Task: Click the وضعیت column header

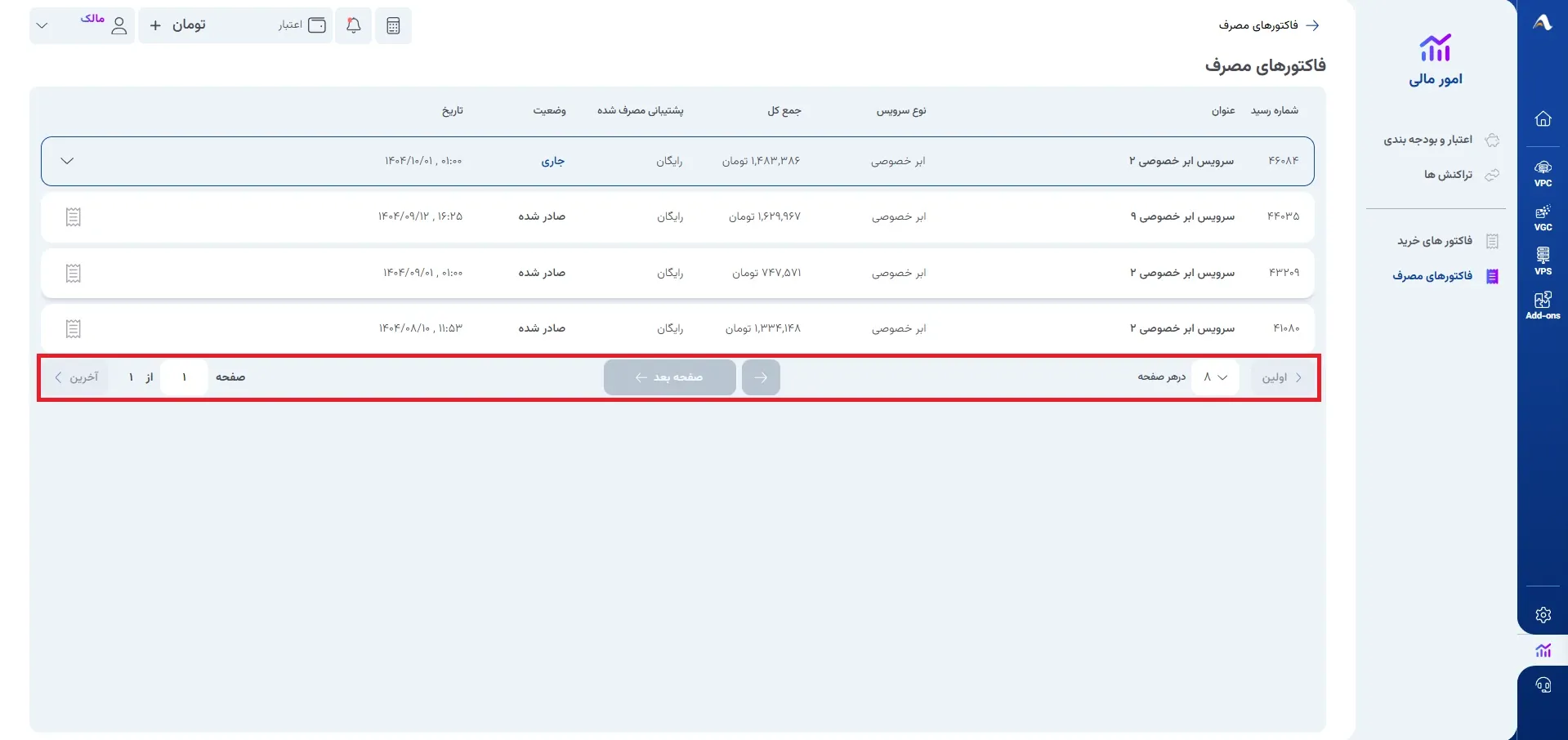Action: [550, 110]
